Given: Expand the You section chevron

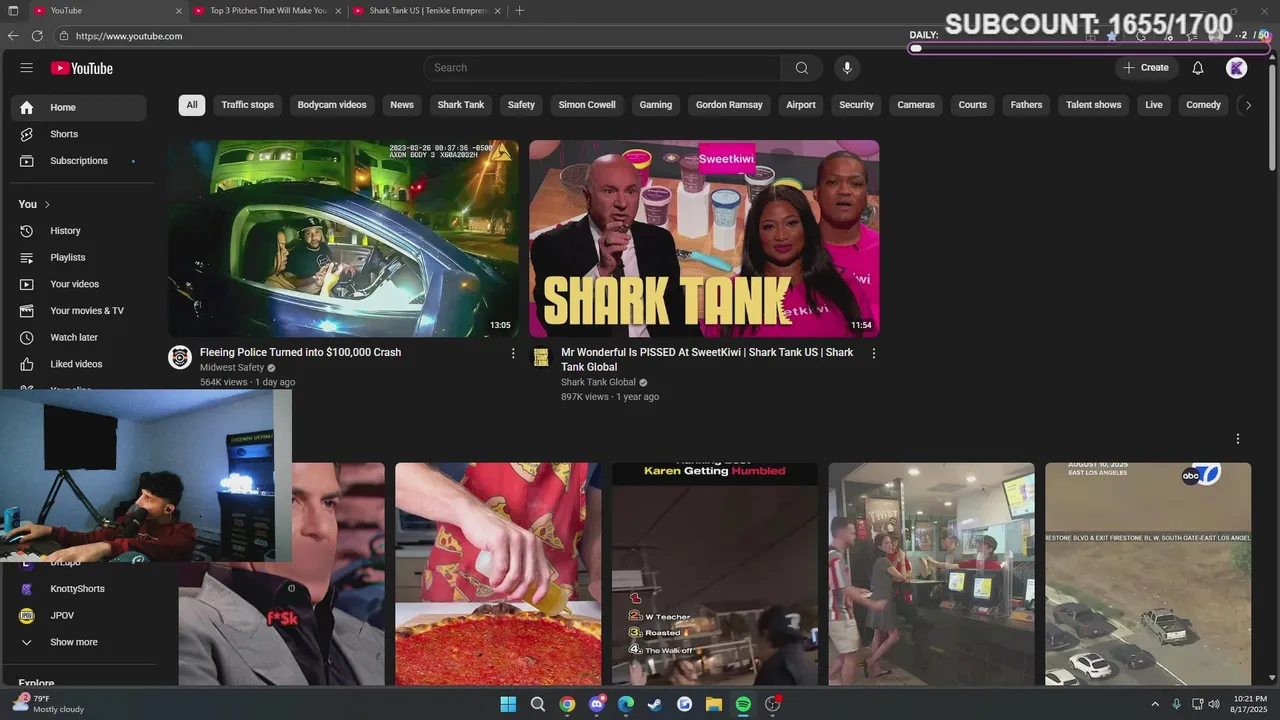Looking at the screenshot, I should tap(47, 204).
